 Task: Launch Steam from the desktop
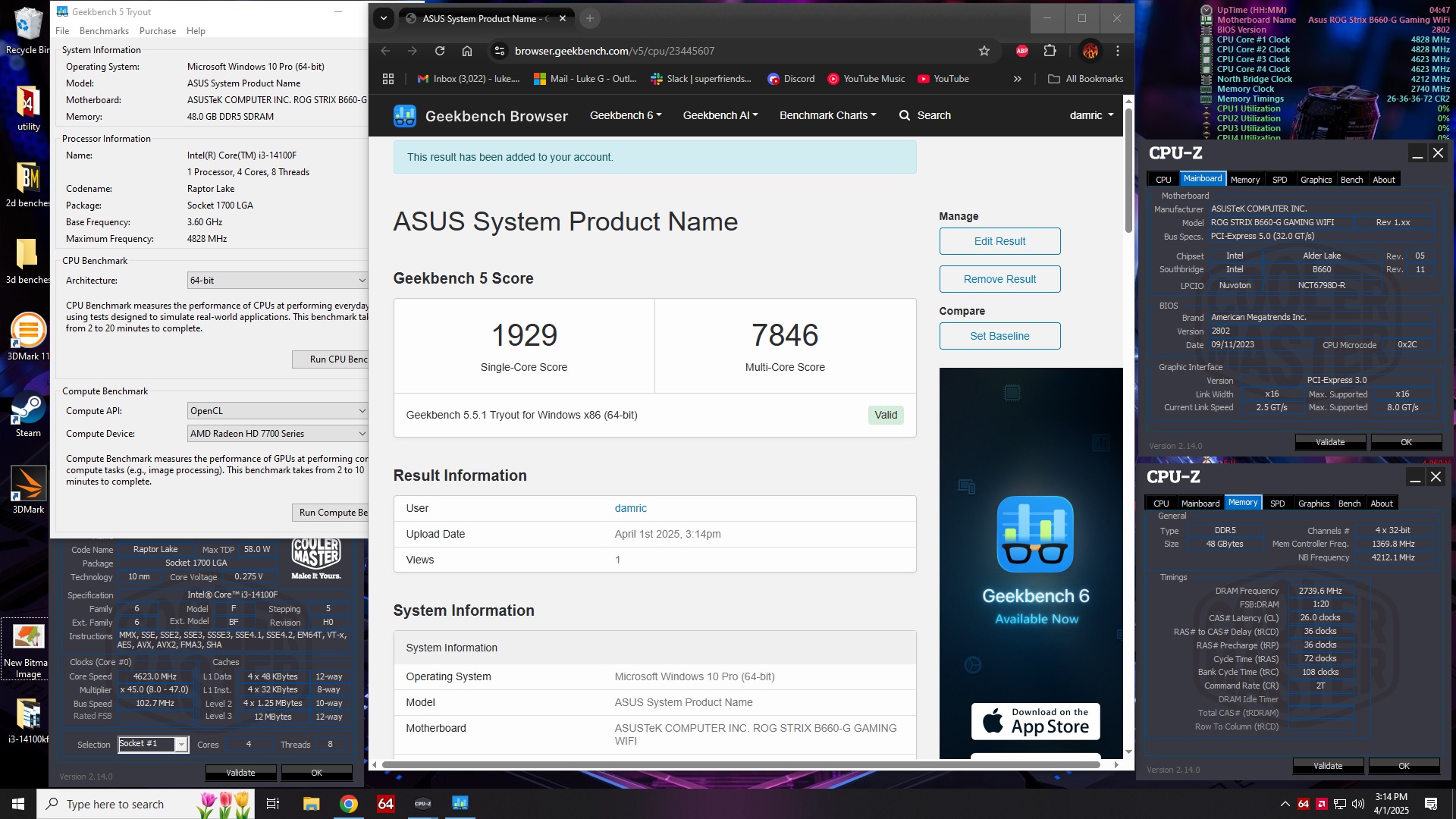(x=28, y=414)
